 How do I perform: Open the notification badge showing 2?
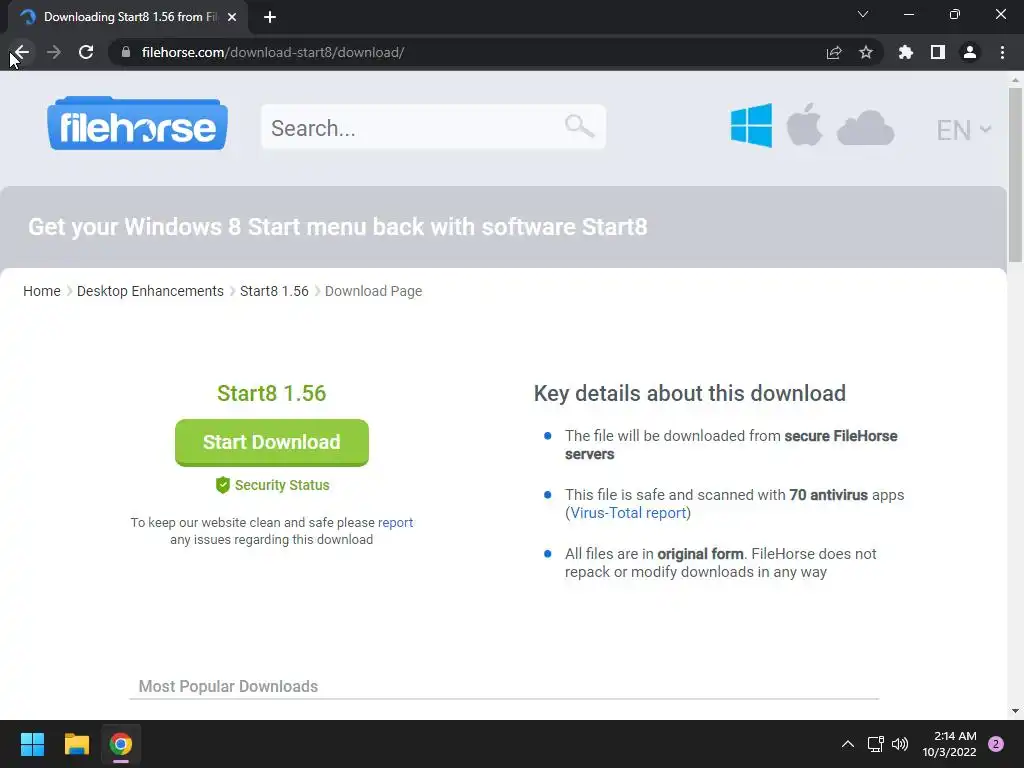pyautogui.click(x=996, y=744)
